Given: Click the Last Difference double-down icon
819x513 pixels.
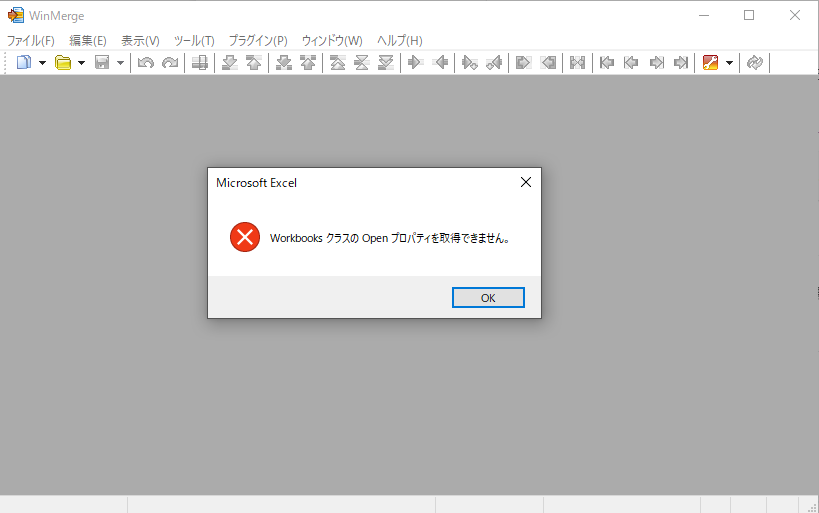Looking at the screenshot, I should [x=385, y=63].
